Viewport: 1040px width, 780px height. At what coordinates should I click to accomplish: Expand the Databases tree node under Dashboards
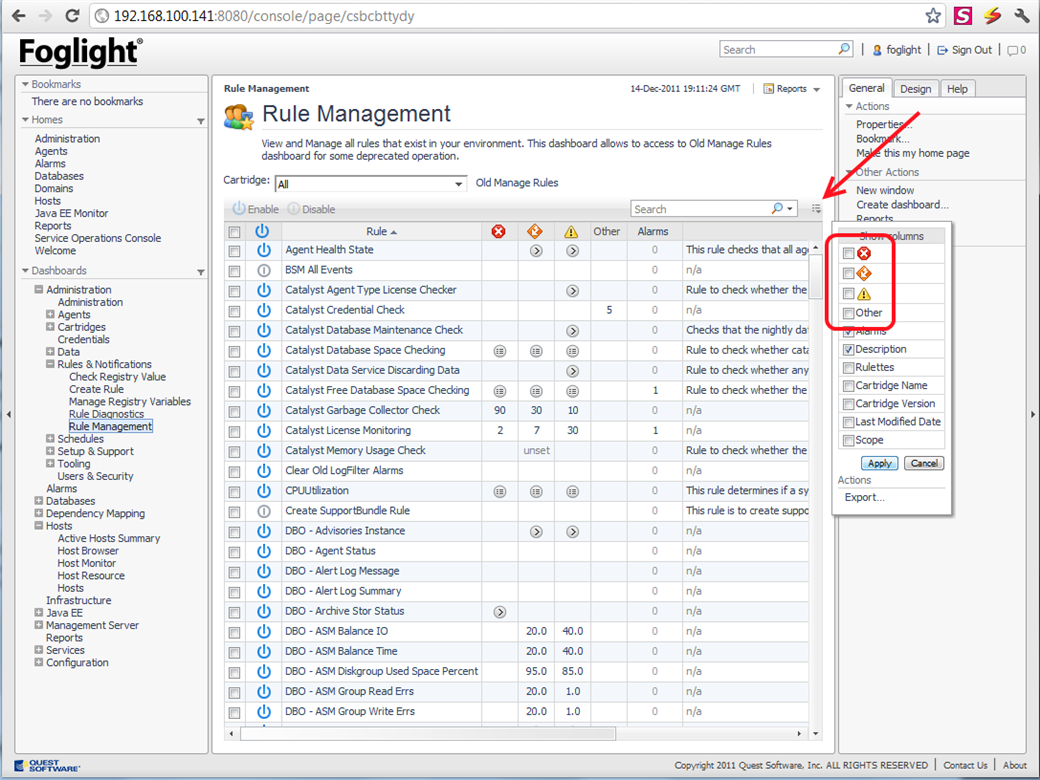[x=38, y=501]
